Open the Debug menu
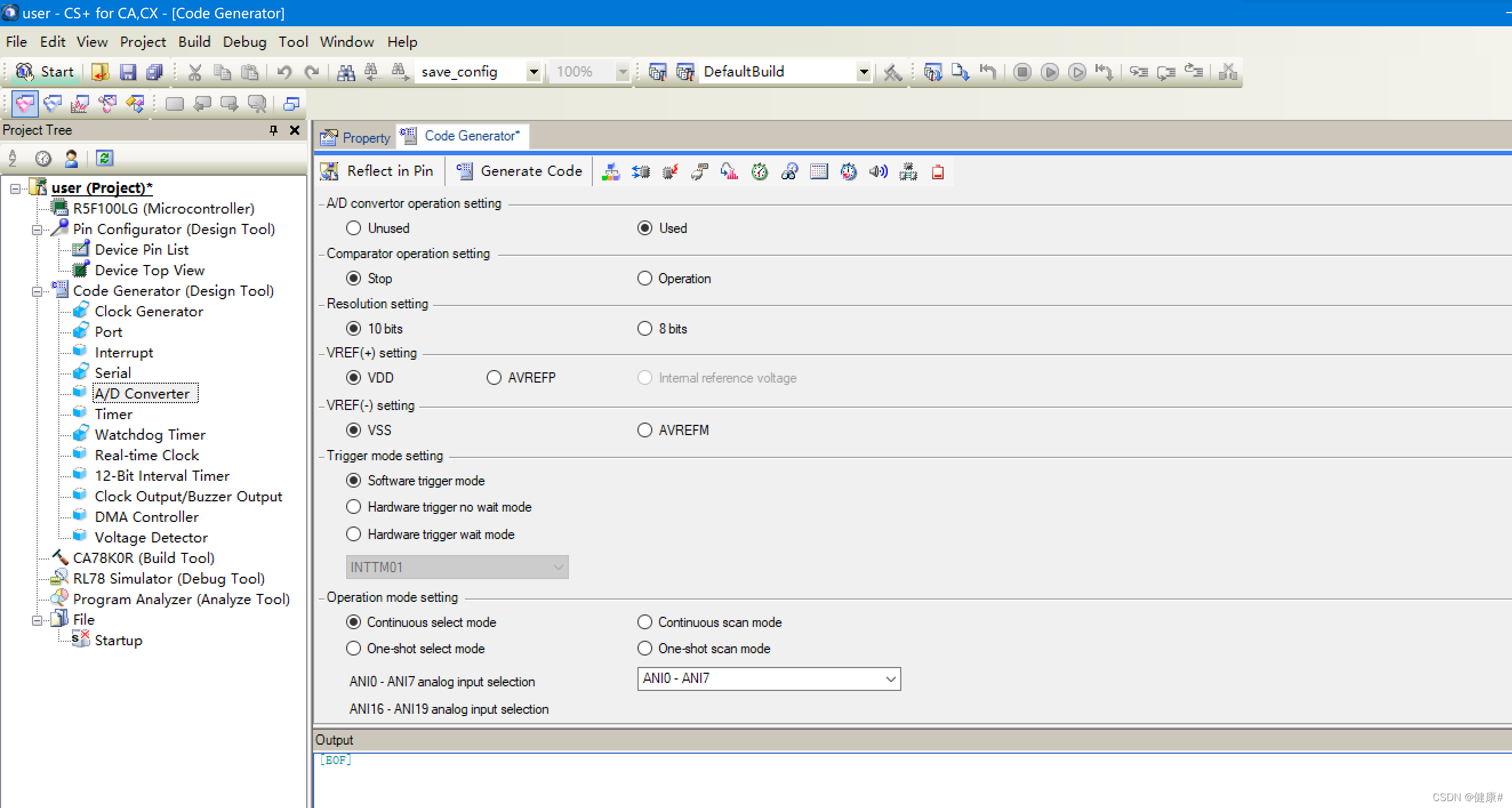 coord(244,42)
